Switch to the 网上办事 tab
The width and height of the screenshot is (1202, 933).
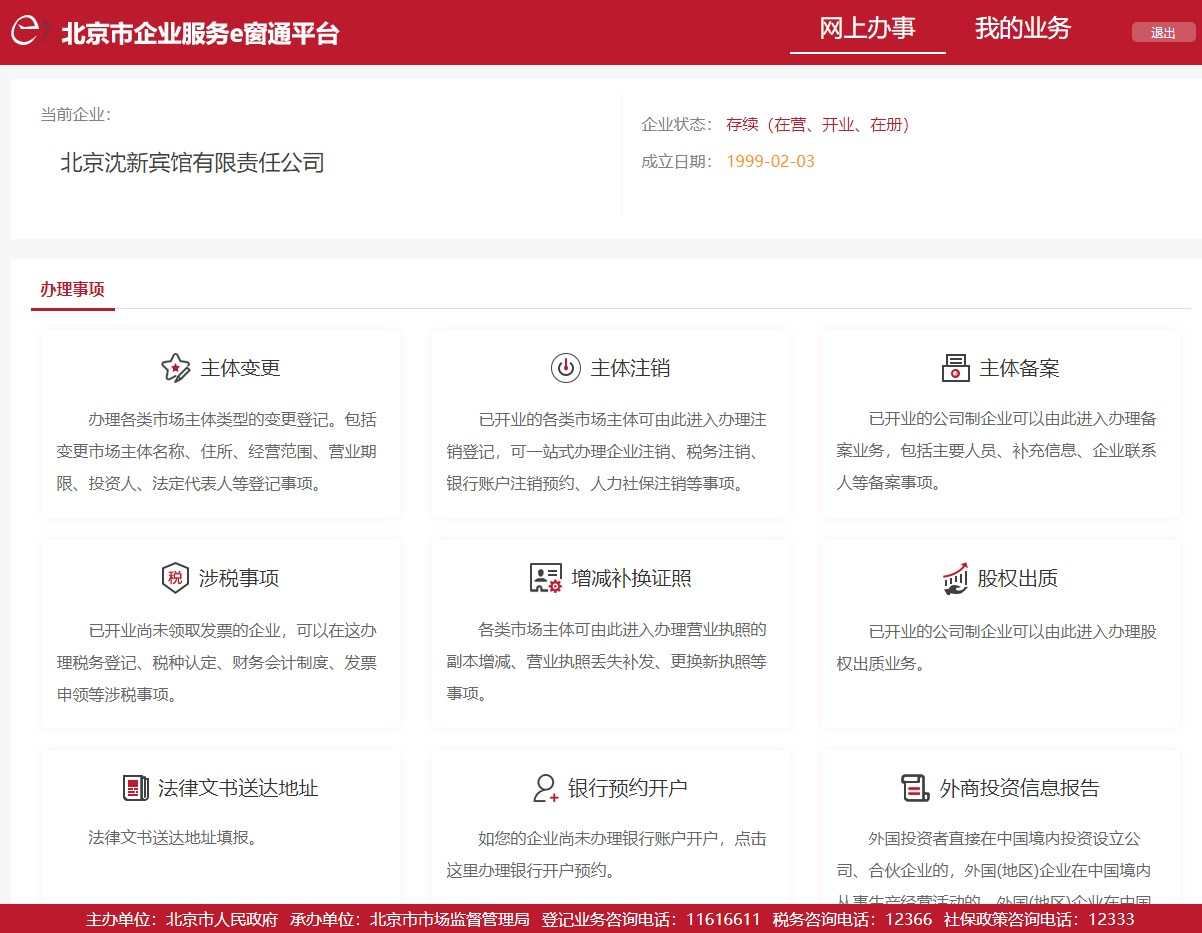coord(867,28)
